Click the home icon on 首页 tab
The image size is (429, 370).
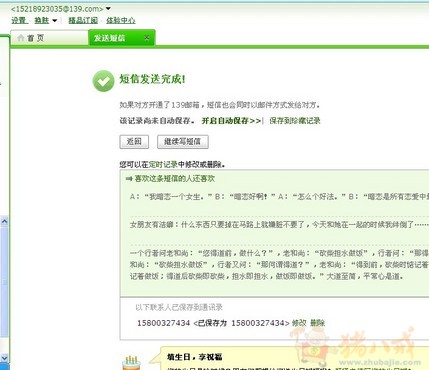point(21,38)
